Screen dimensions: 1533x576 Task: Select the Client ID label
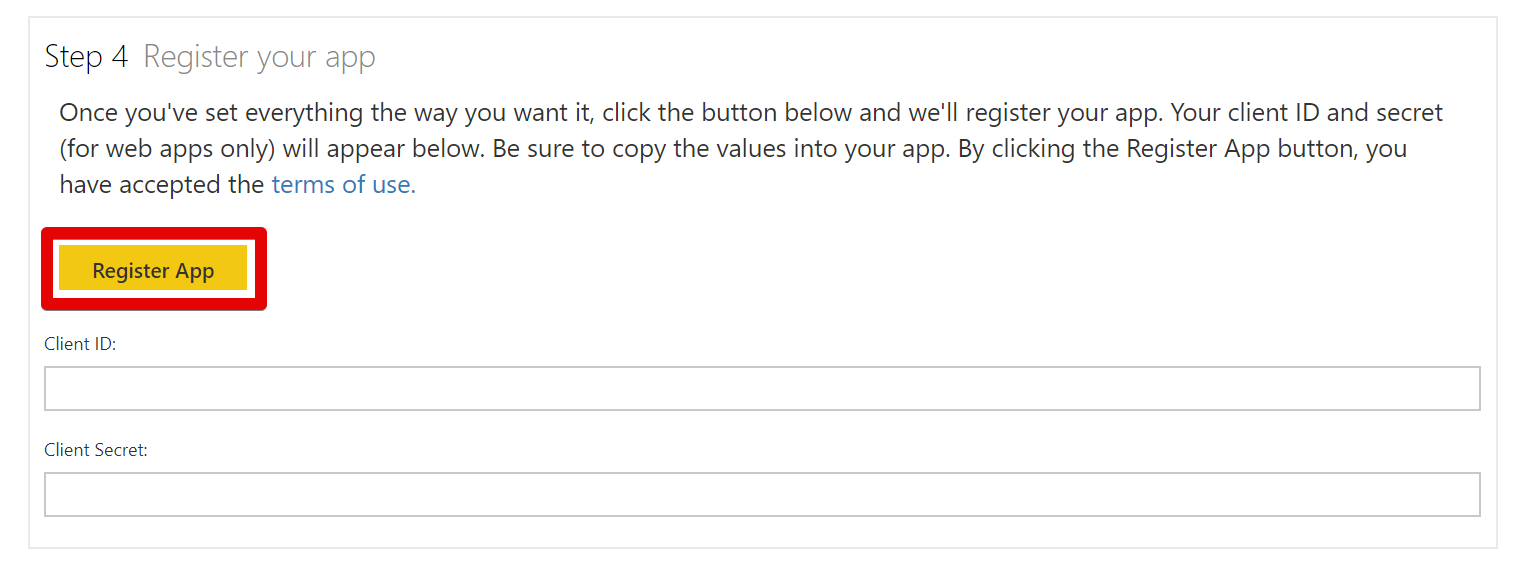(79, 343)
